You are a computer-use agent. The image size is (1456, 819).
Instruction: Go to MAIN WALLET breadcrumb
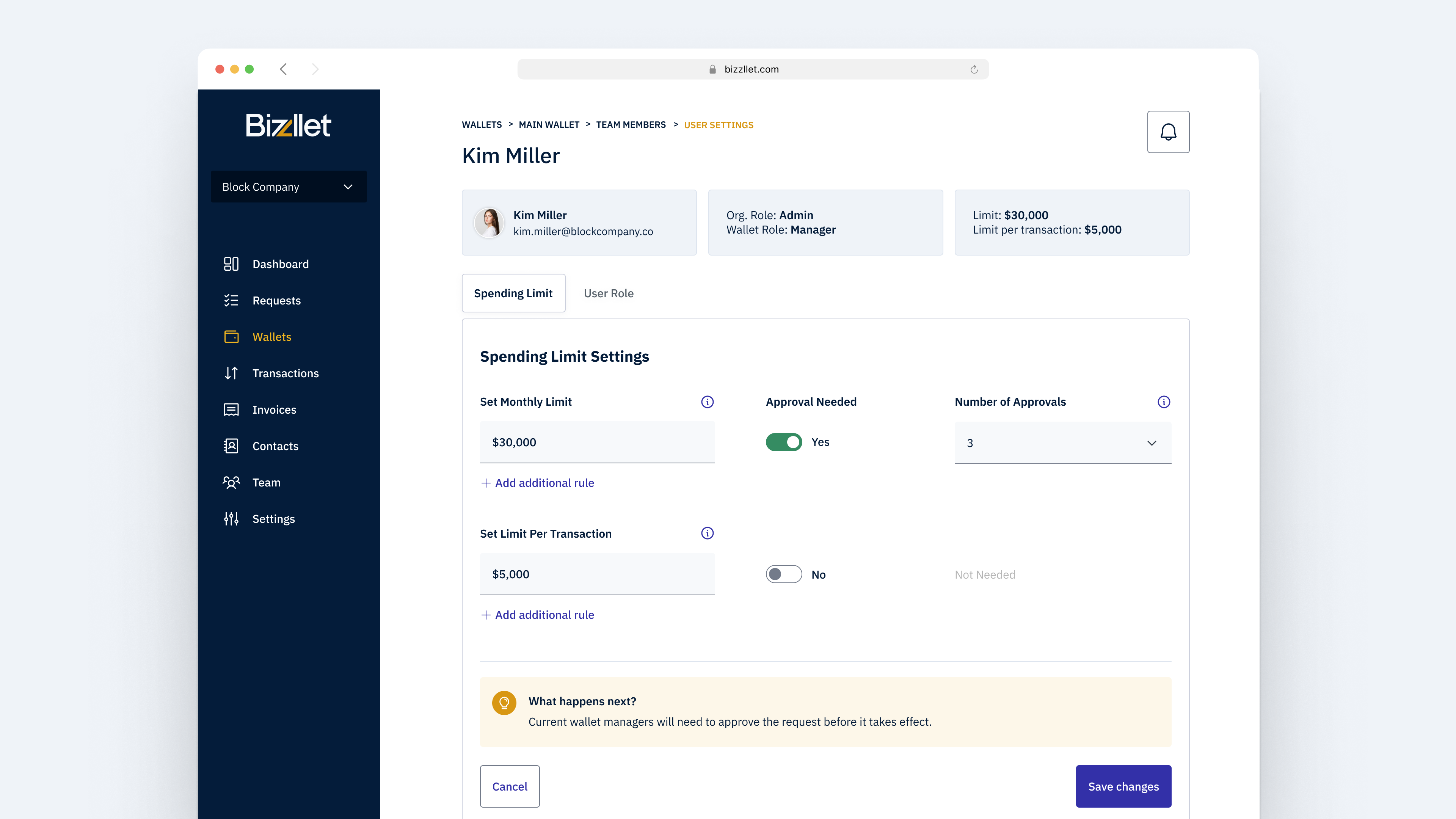pyautogui.click(x=549, y=124)
